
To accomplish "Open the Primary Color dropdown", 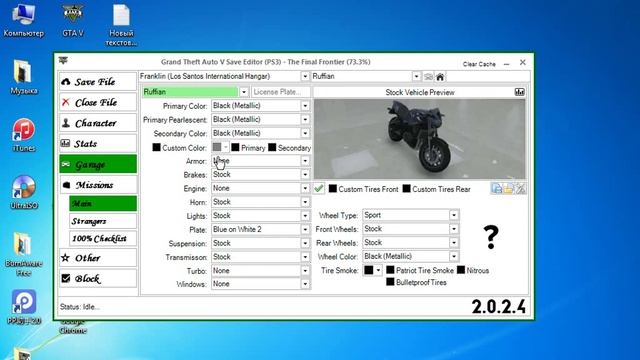I will [x=305, y=106].
